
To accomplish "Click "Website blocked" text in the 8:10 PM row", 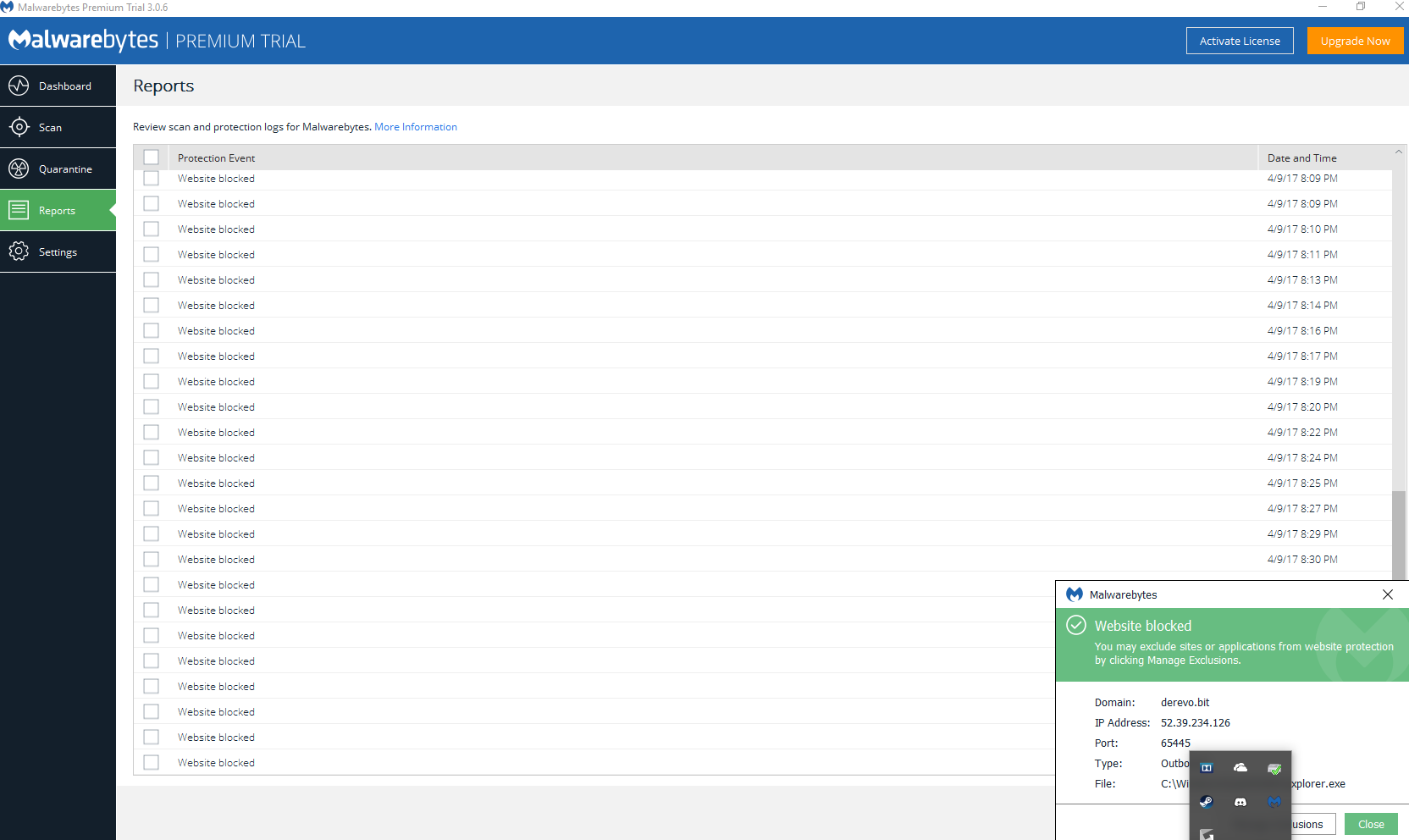I will pos(216,229).
